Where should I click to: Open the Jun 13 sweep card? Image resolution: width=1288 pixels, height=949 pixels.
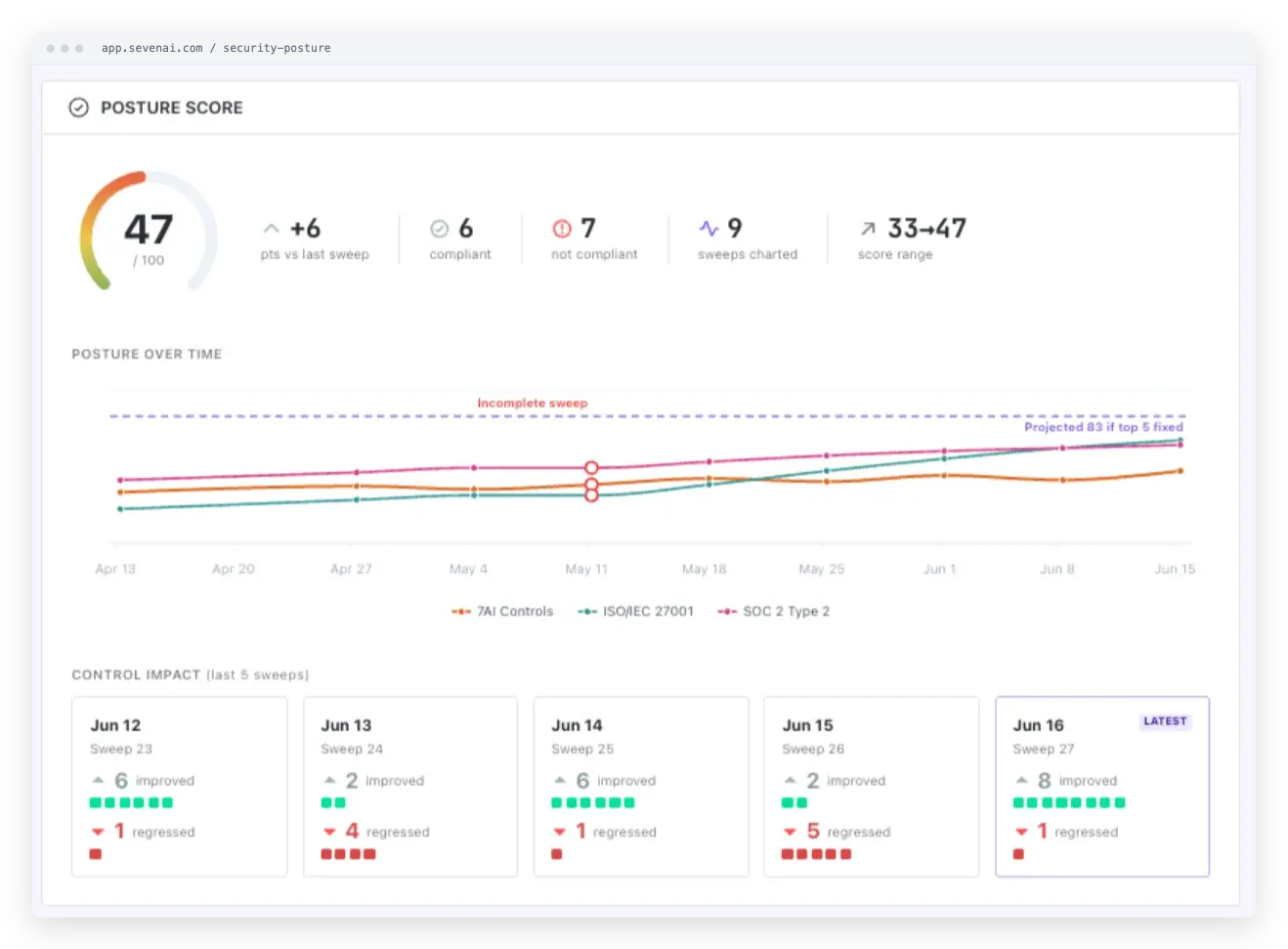[x=410, y=787]
